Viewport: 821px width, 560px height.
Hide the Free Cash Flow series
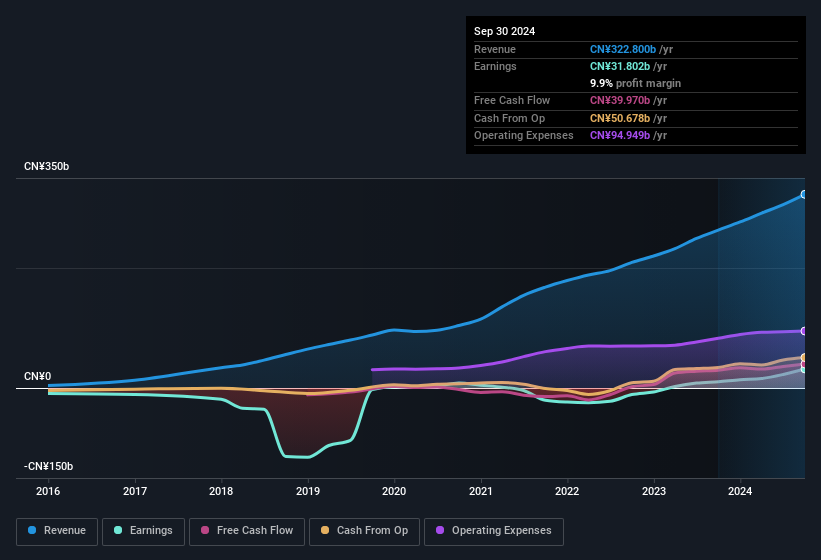click(x=245, y=531)
